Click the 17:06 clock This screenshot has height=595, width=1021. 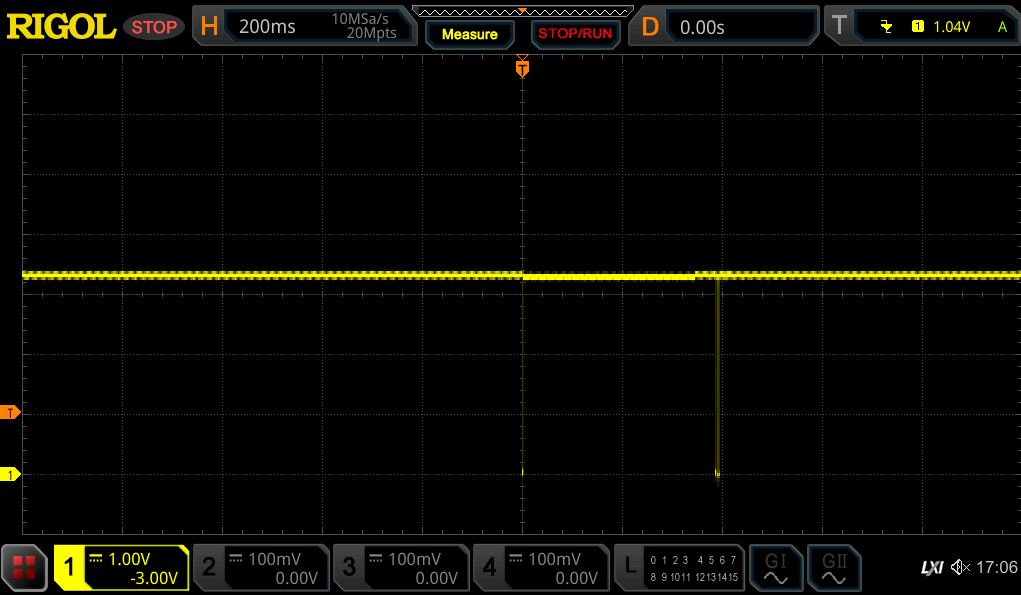click(x=996, y=567)
